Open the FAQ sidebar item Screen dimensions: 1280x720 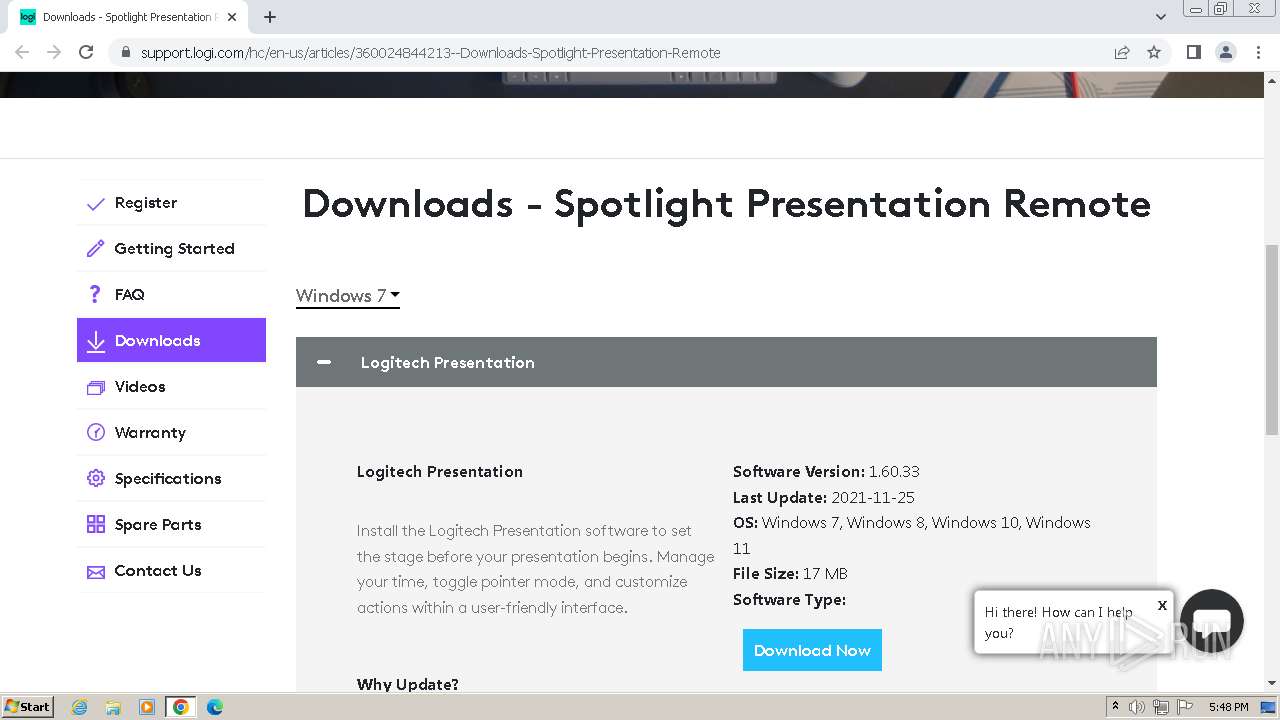(171, 295)
